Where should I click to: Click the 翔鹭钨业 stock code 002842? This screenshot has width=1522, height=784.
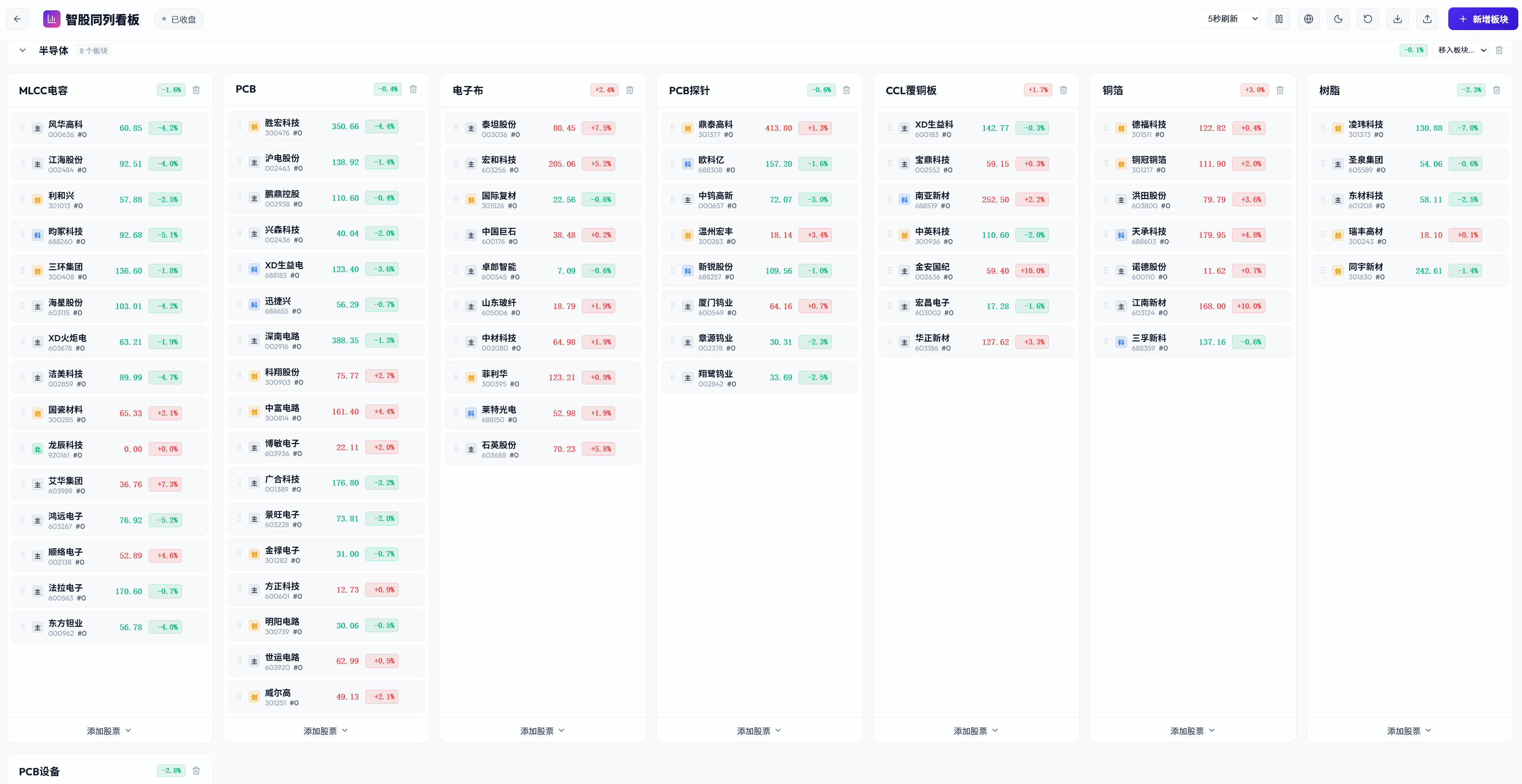(711, 384)
